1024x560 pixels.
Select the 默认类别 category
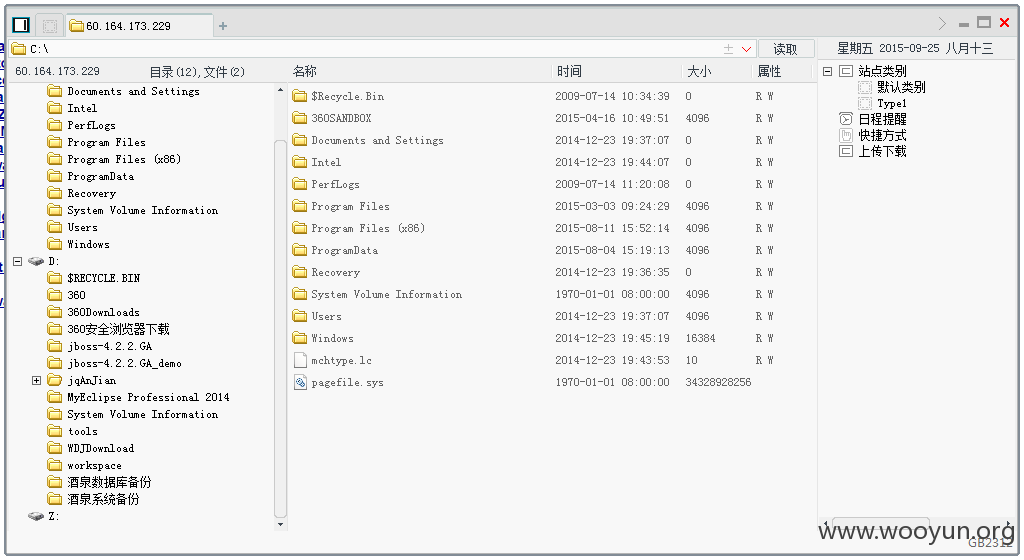pyautogui.click(x=901, y=87)
